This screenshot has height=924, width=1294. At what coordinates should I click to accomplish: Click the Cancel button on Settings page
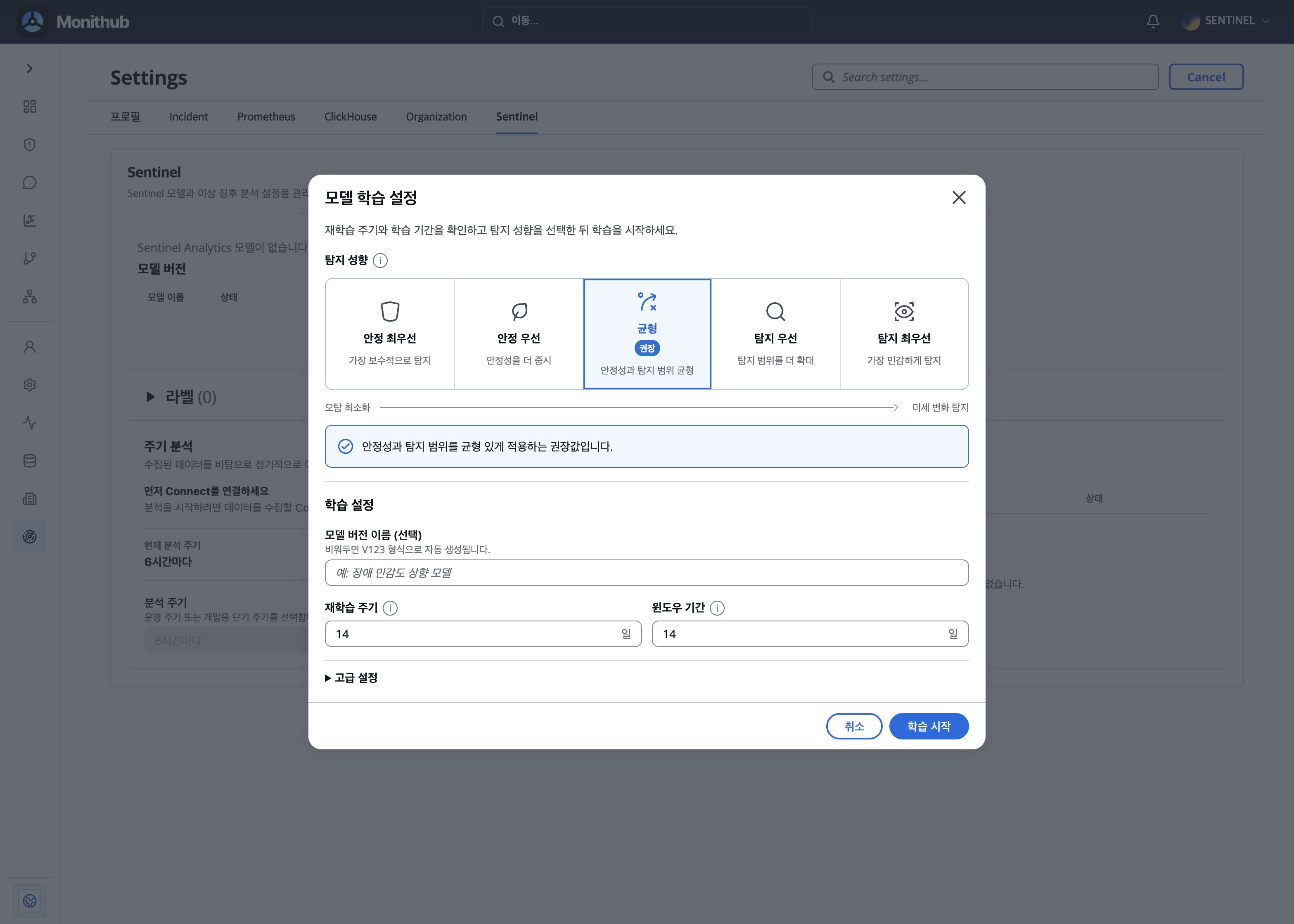point(1206,77)
